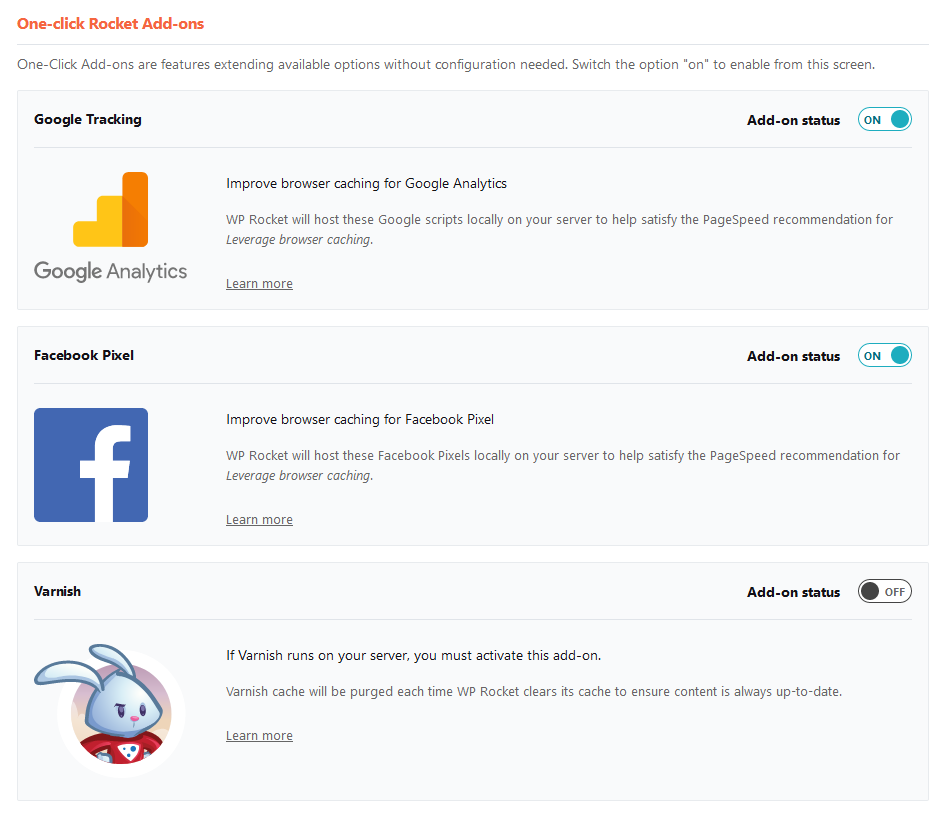Click the One-click Rocket Add-ons heading

click(x=110, y=23)
